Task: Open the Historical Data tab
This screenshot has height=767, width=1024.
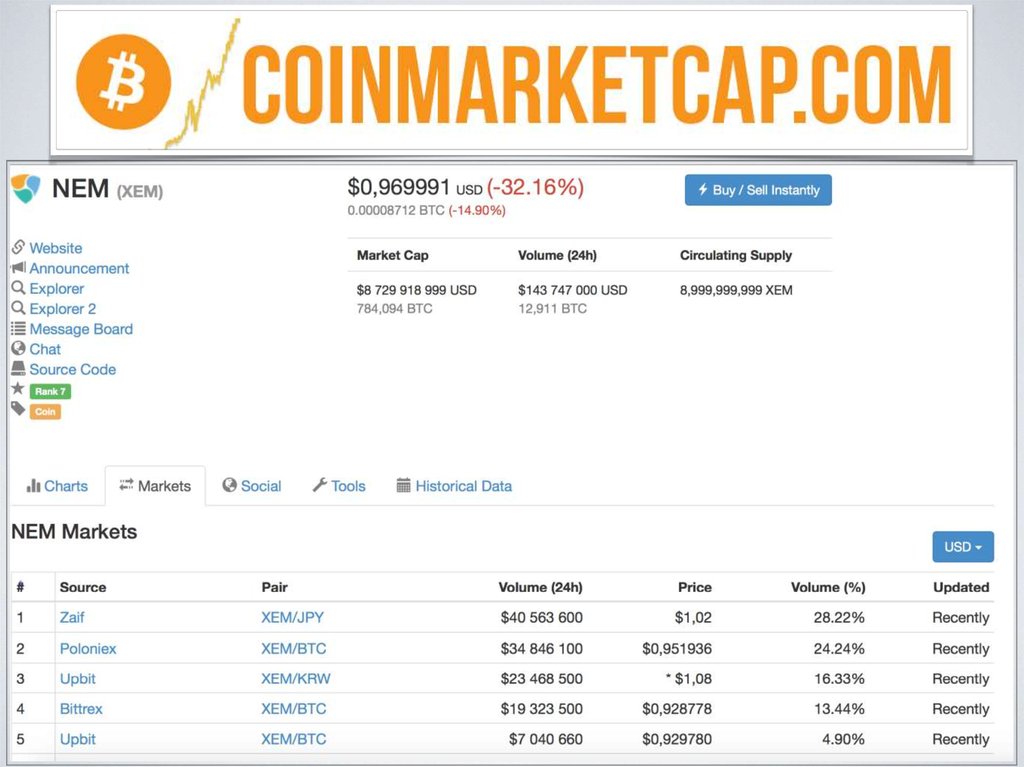Action: 455,486
